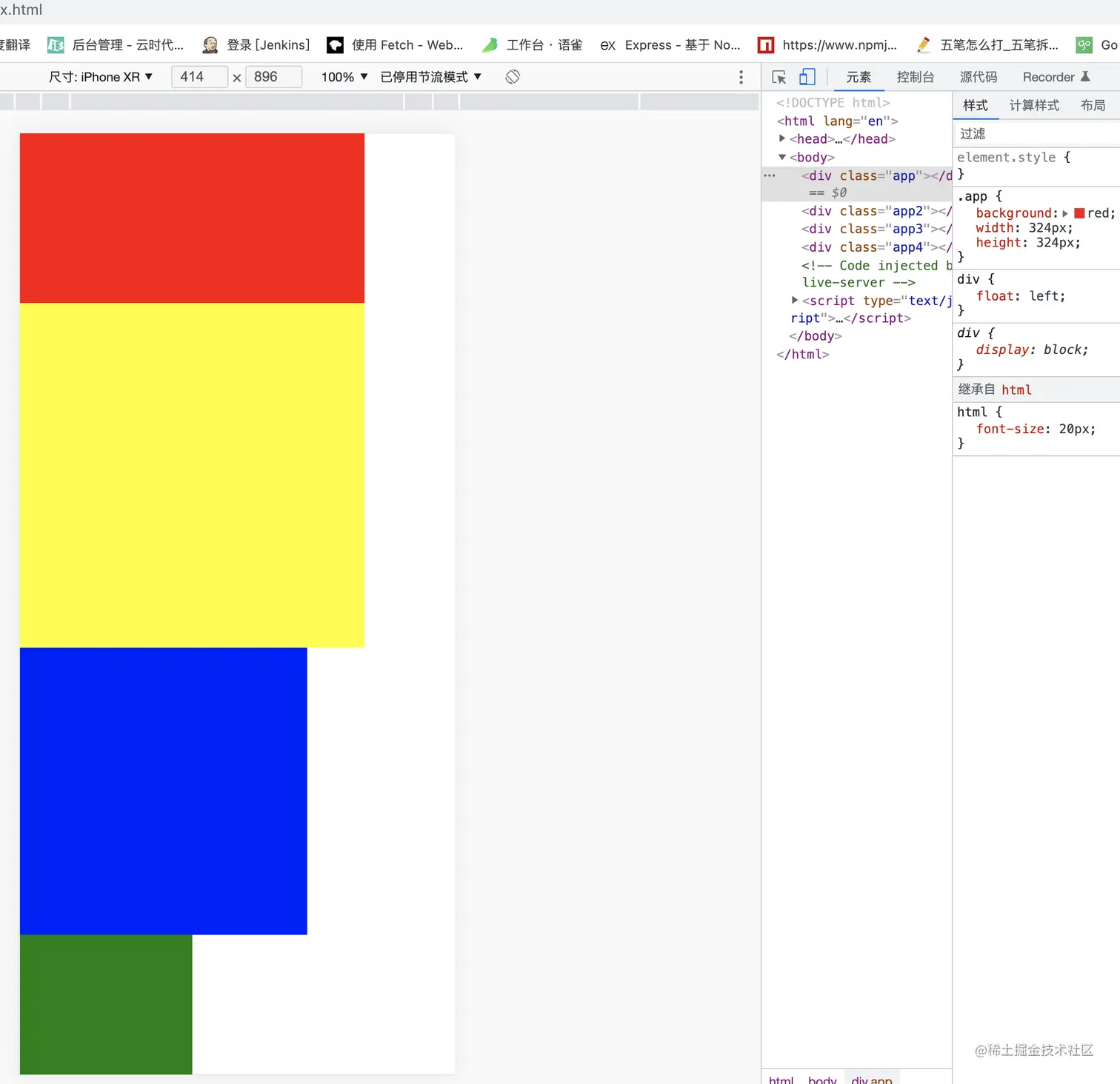Image resolution: width=1120 pixels, height=1084 pixels.
Task: Toggle the device toolbar icon
Action: pyautogui.click(x=807, y=77)
